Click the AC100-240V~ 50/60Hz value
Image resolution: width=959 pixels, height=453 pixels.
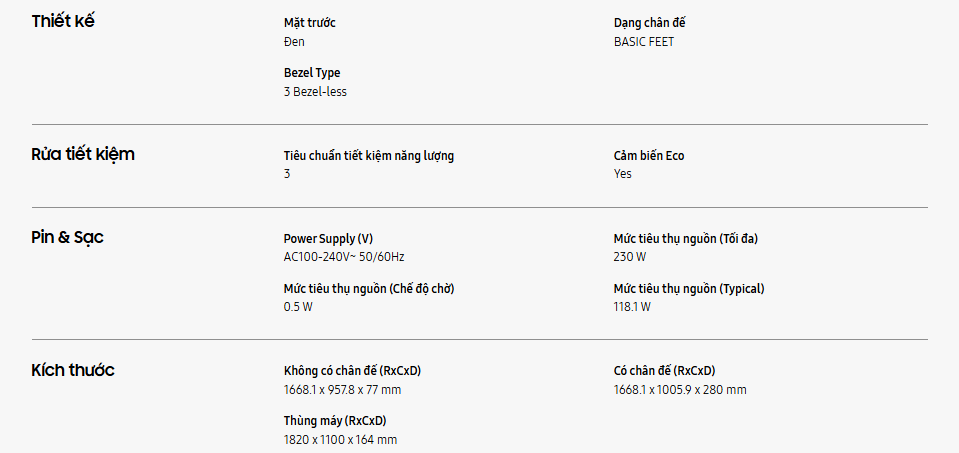[344, 257]
